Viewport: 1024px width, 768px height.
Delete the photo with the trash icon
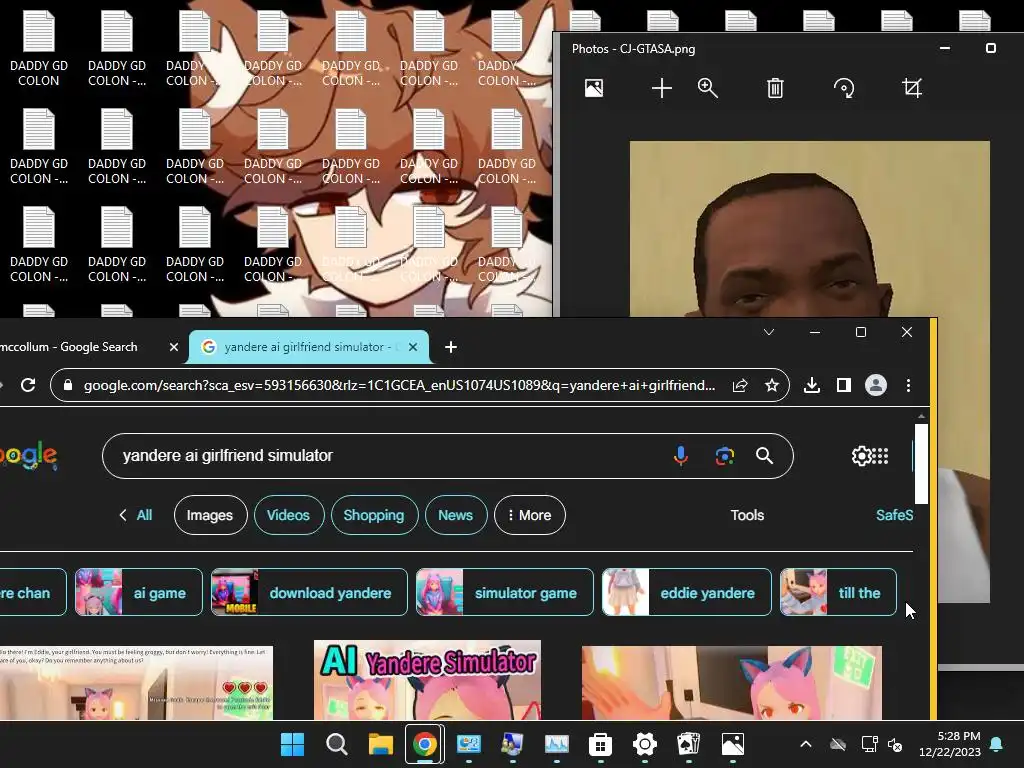tap(775, 88)
